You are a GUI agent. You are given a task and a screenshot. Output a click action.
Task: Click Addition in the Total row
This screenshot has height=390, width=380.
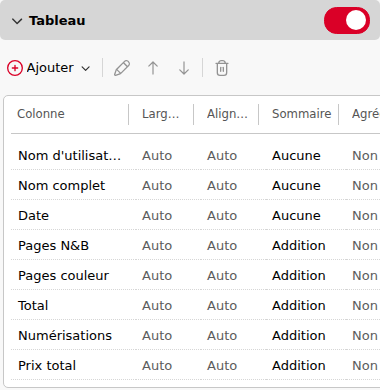(299, 306)
